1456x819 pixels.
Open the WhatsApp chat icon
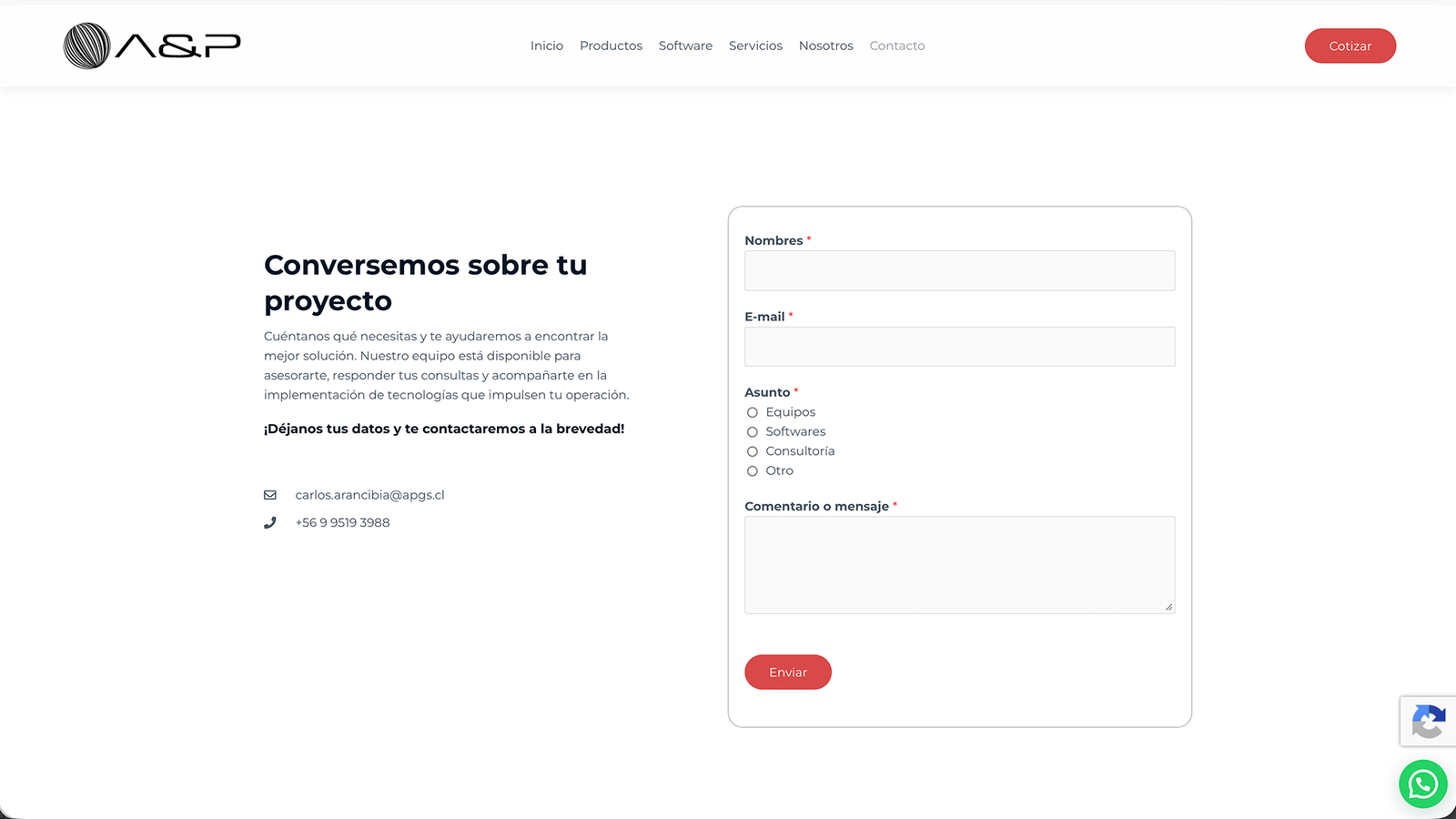point(1423,784)
